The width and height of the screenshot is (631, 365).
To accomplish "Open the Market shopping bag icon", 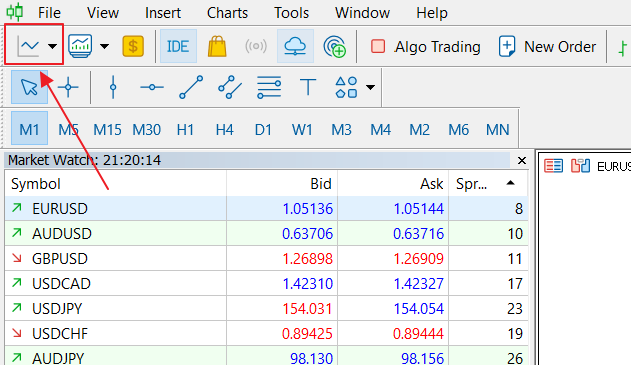I will (217, 46).
